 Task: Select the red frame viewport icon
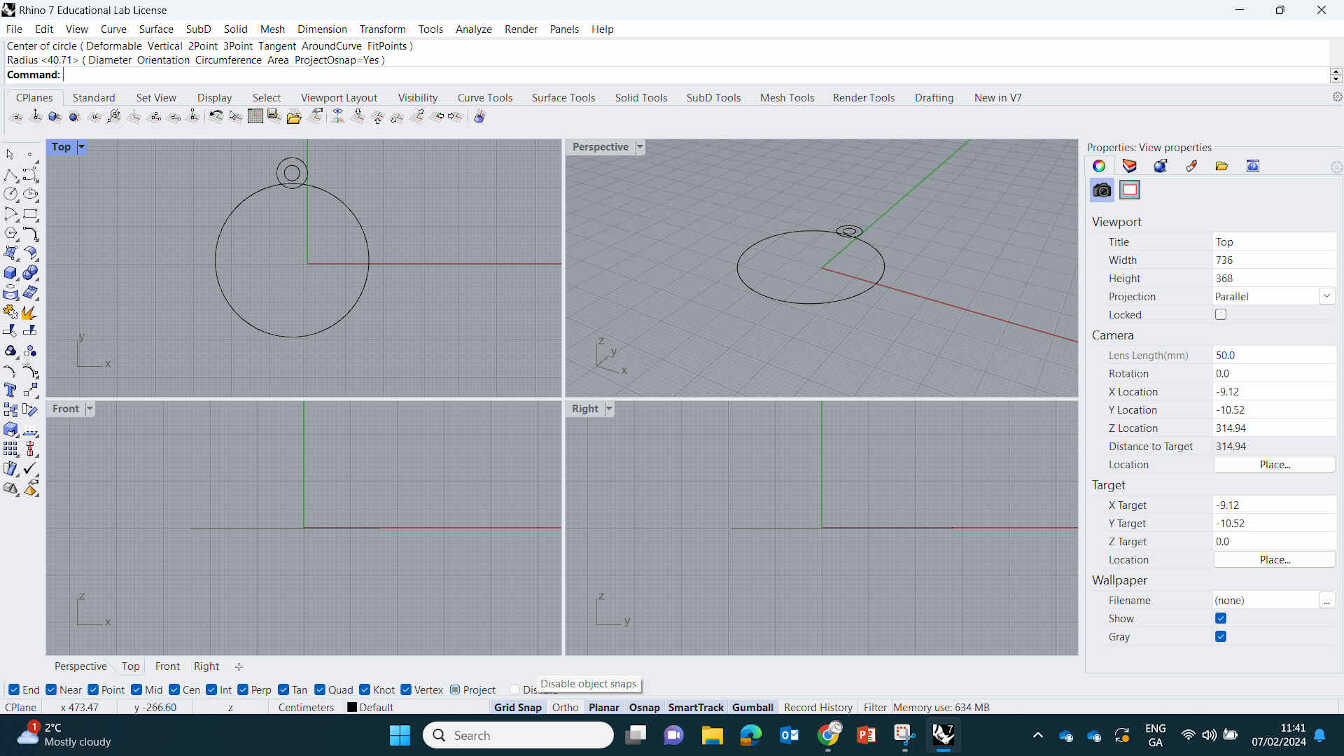1130,190
